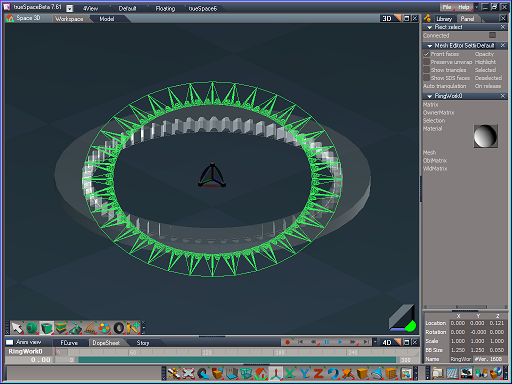Collapse the RingWork0 panel section
Screen dimensions: 512x384
point(429,96)
